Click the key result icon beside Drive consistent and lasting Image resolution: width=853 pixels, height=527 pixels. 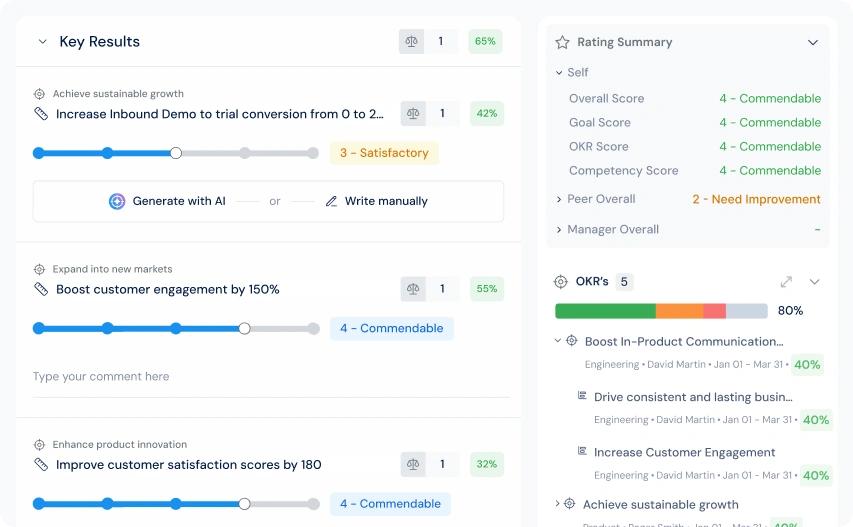pos(582,395)
